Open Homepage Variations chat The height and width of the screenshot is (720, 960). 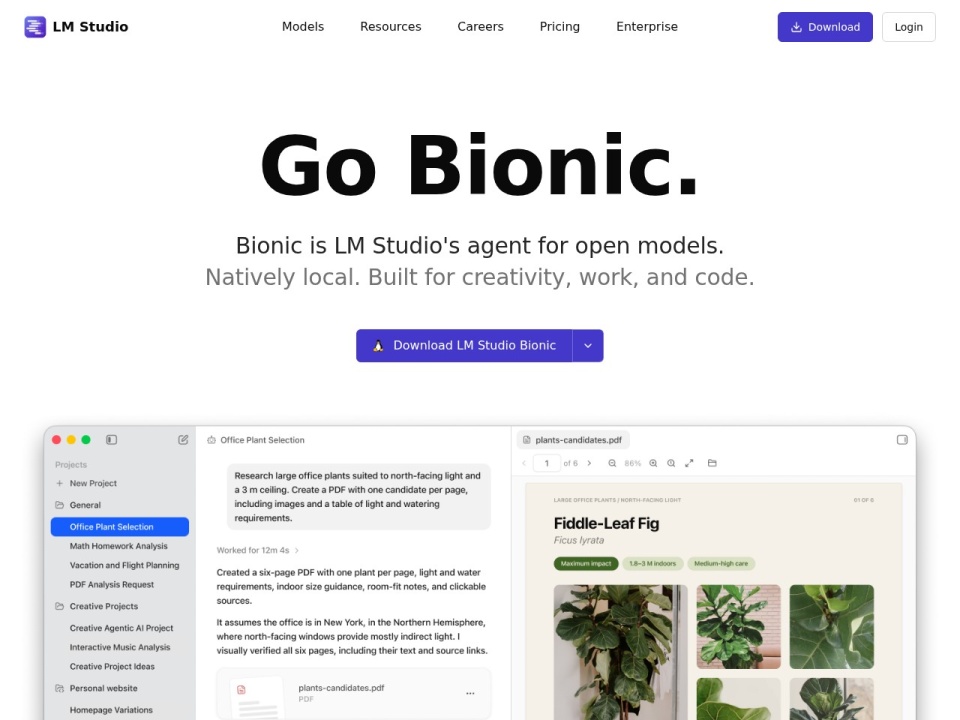coord(111,710)
